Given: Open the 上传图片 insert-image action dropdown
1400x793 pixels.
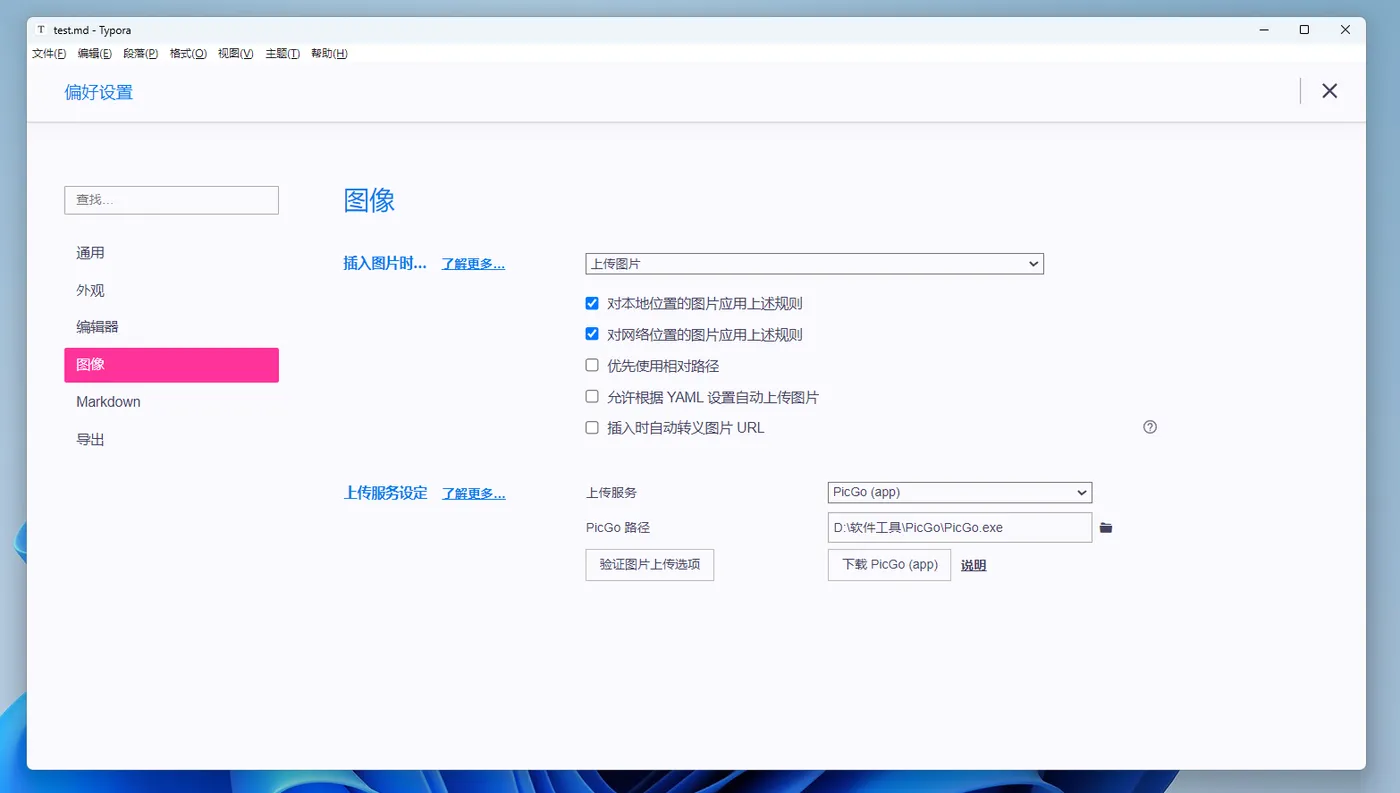Looking at the screenshot, I should point(814,264).
